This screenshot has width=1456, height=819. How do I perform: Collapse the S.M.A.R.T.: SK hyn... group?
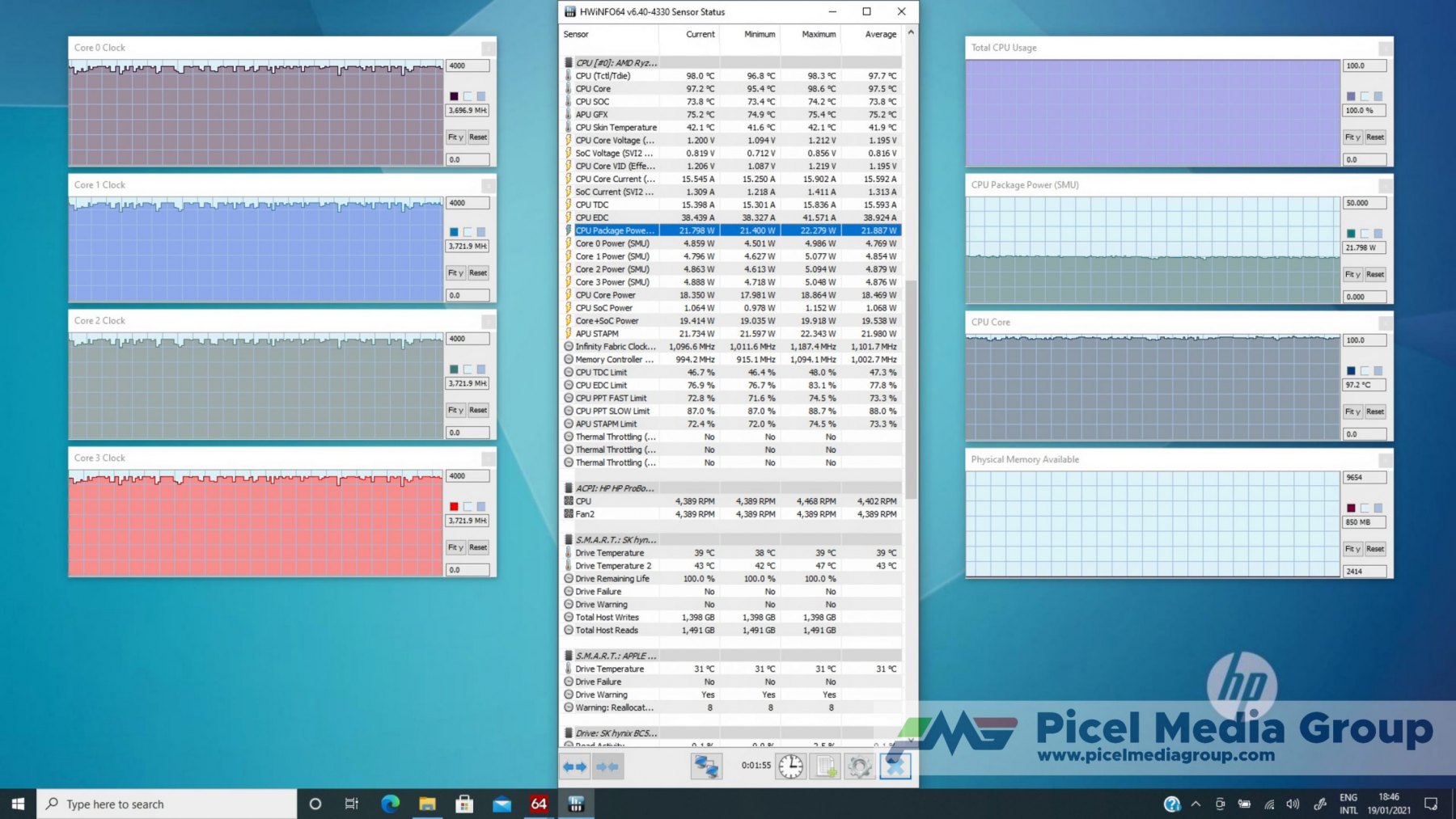click(569, 540)
